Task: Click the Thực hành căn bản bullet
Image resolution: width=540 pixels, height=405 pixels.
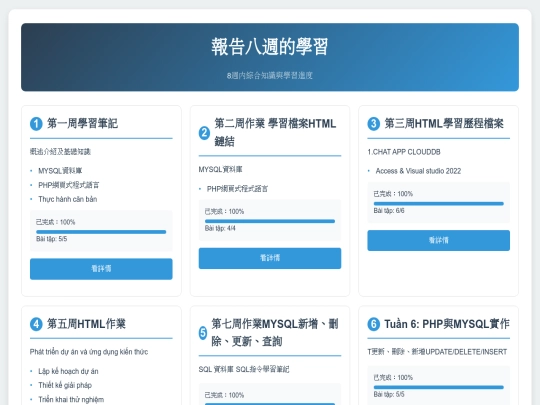Action: point(68,199)
